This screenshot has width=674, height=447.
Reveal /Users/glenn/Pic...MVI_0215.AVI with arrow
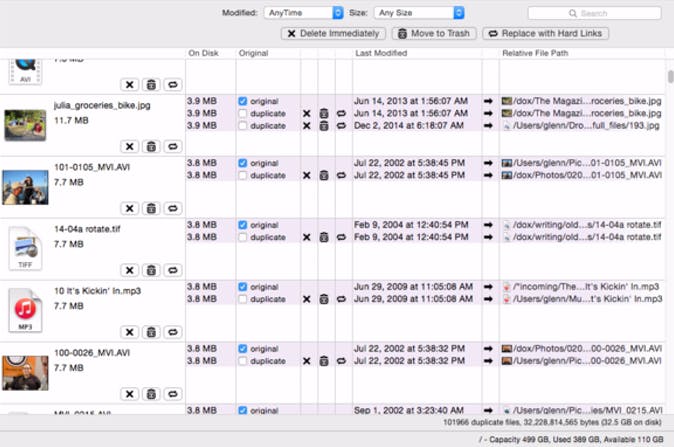[488, 410]
